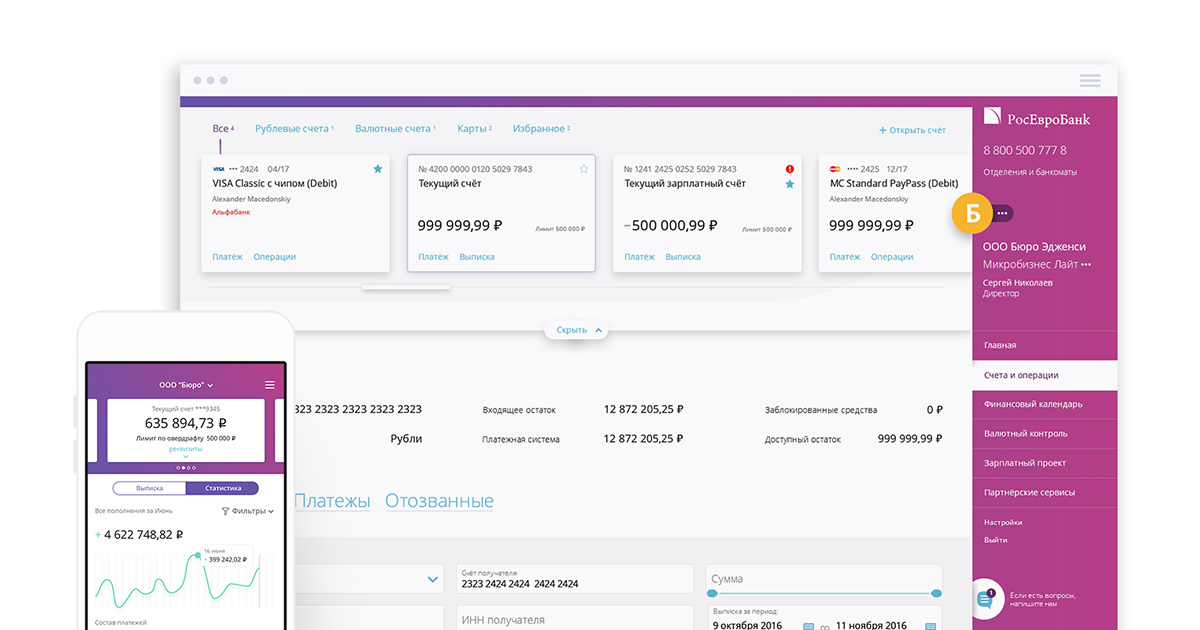Click the Открыть счёт link
This screenshot has width=1200, height=630.
click(x=912, y=130)
